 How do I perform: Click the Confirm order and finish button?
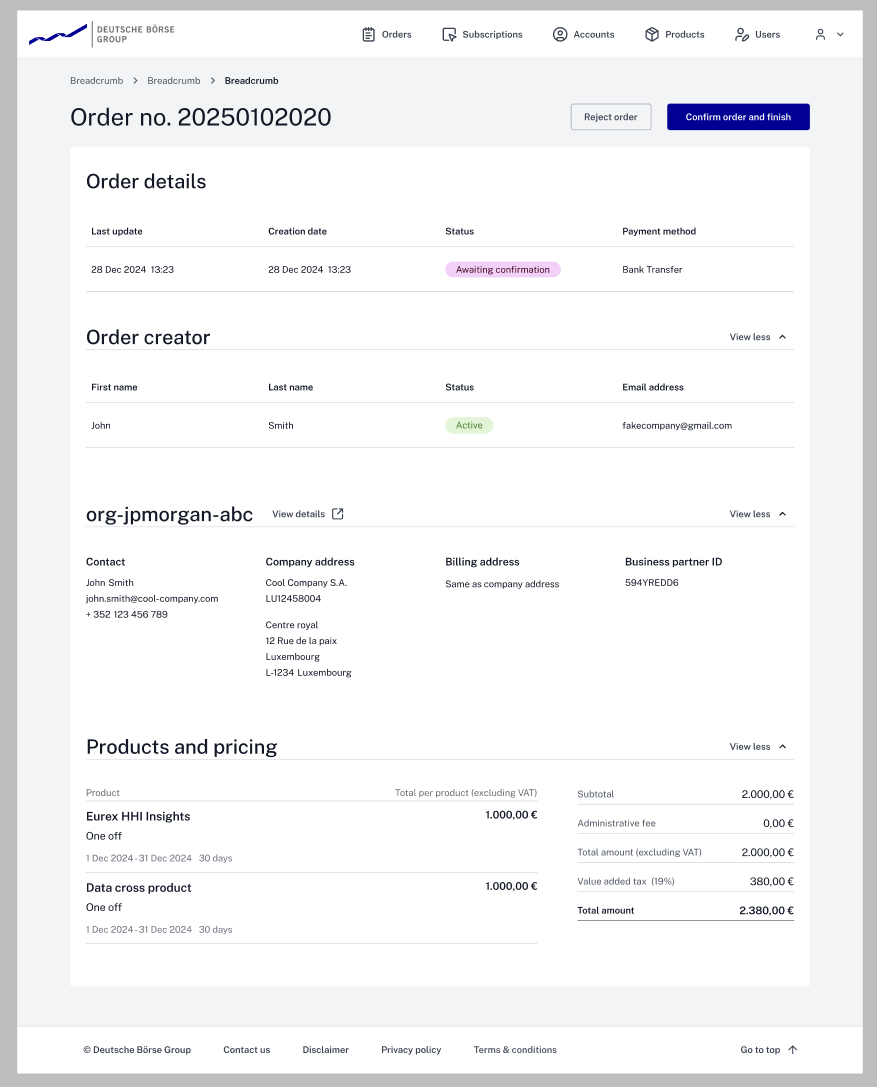[x=738, y=116]
